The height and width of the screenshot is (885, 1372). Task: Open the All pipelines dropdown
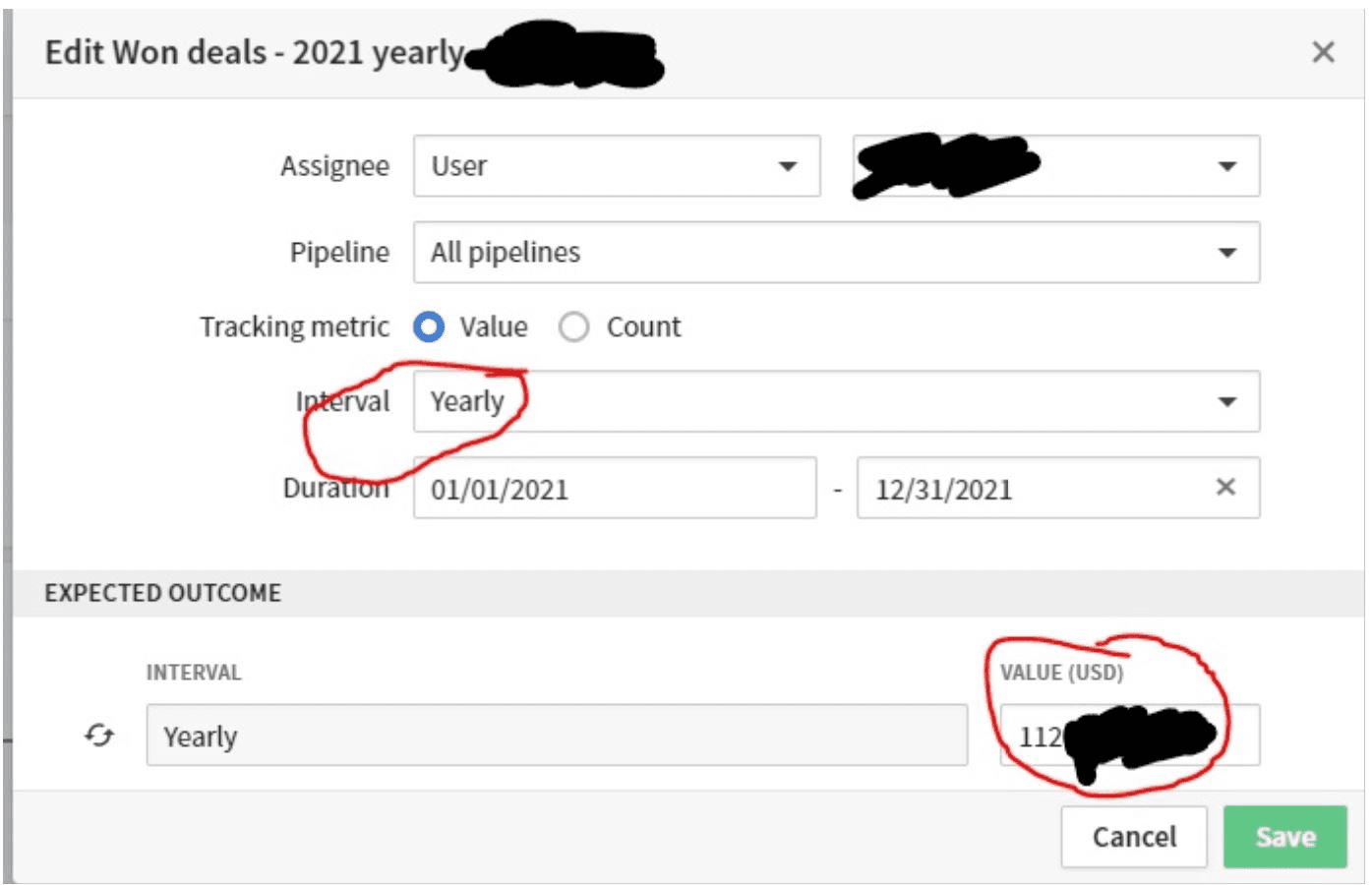point(836,253)
